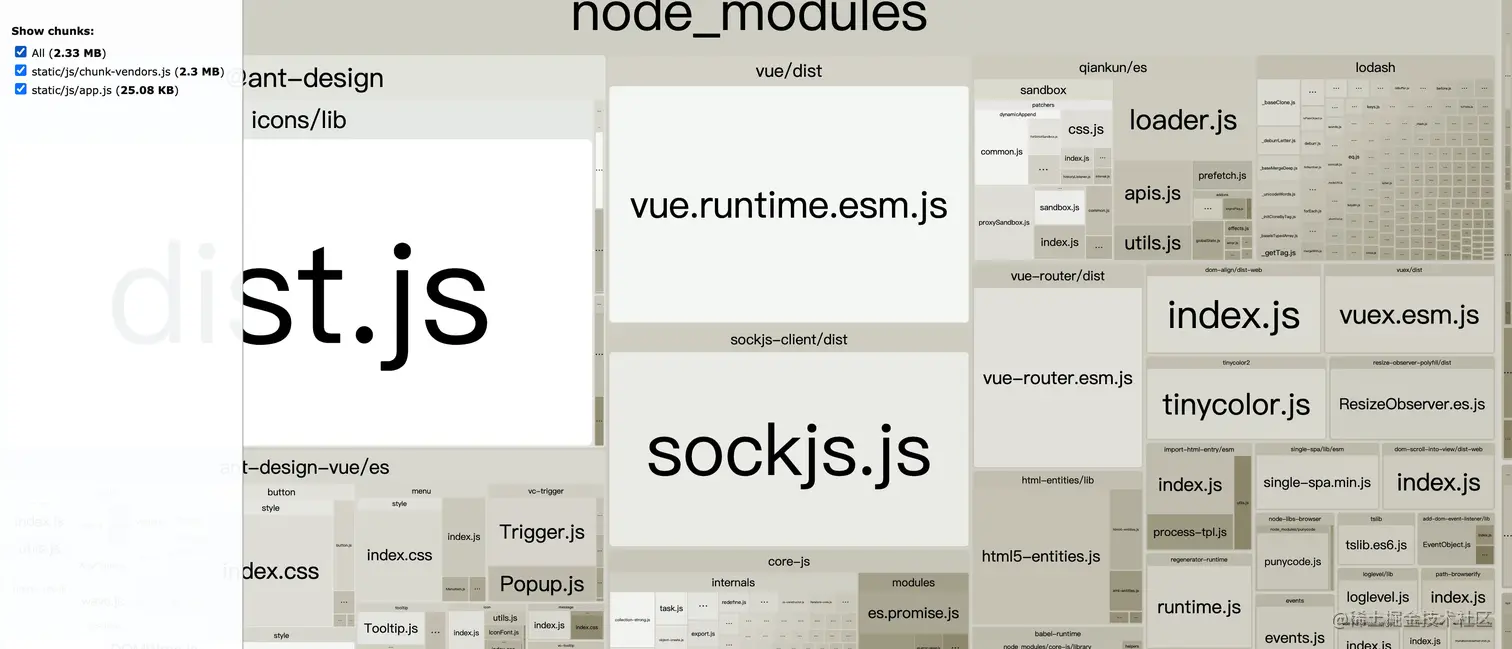The height and width of the screenshot is (649, 1512).
Task: Select the Tooltip.js block
Action: click(x=391, y=628)
